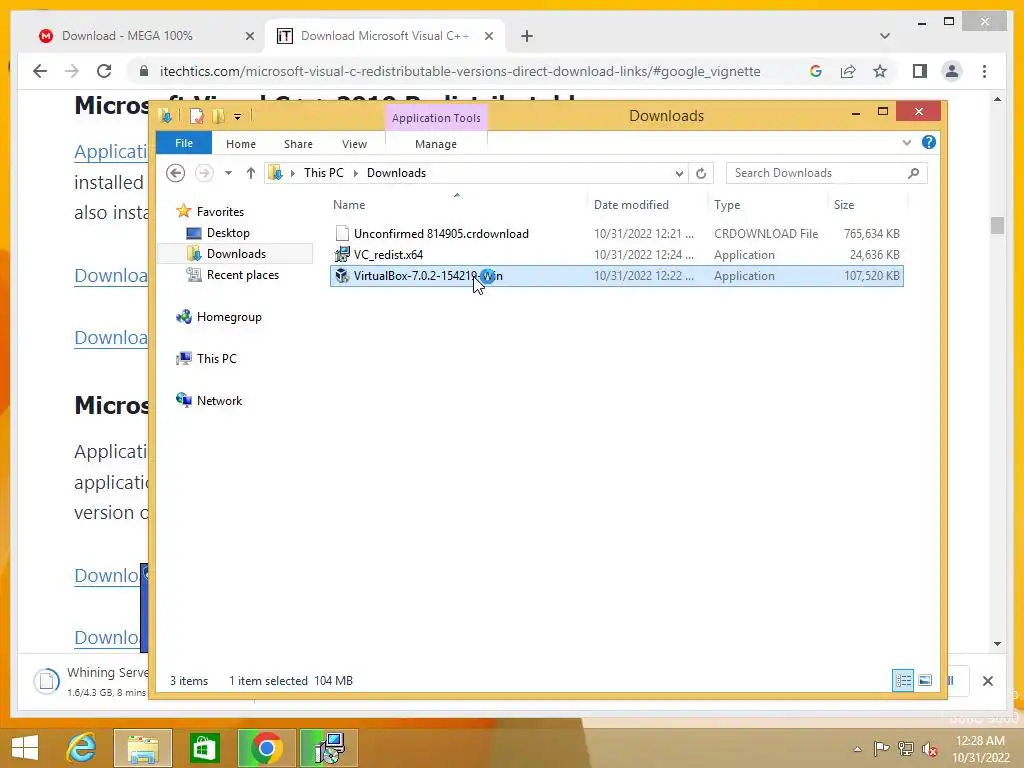1024x768 pixels.
Task: Close the Microsoft Visual C++ tab
Action: [488, 36]
